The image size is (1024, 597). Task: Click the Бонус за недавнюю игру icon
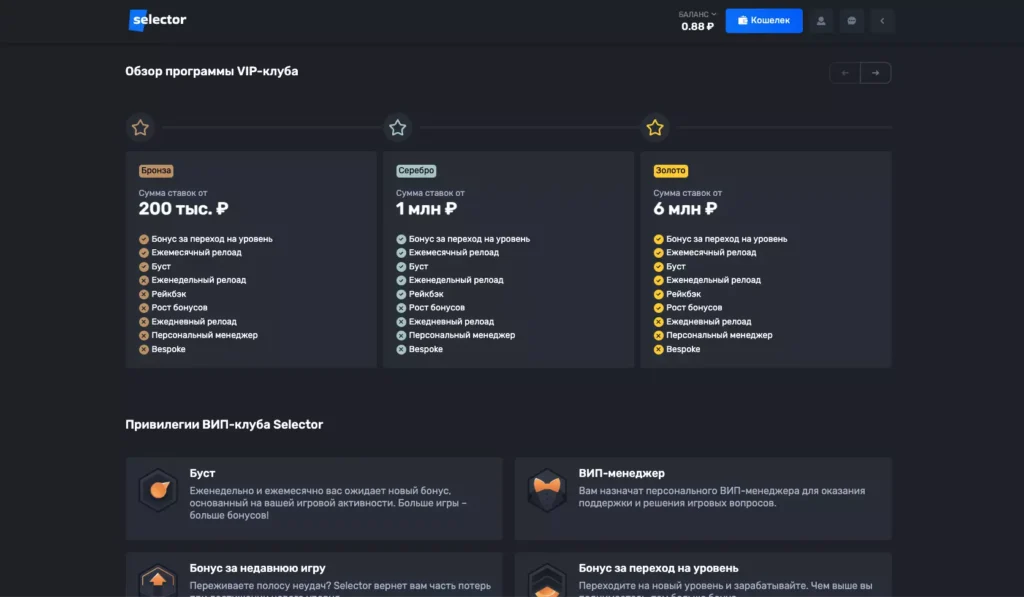[158, 580]
